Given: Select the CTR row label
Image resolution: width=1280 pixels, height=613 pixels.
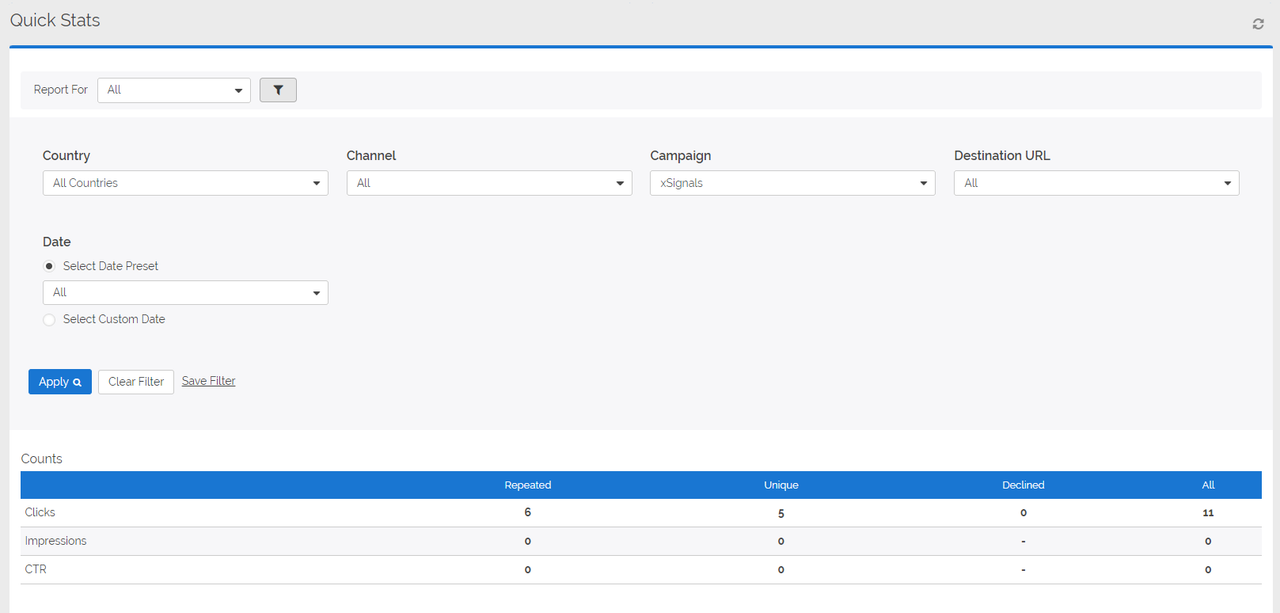Looking at the screenshot, I should (36, 569).
